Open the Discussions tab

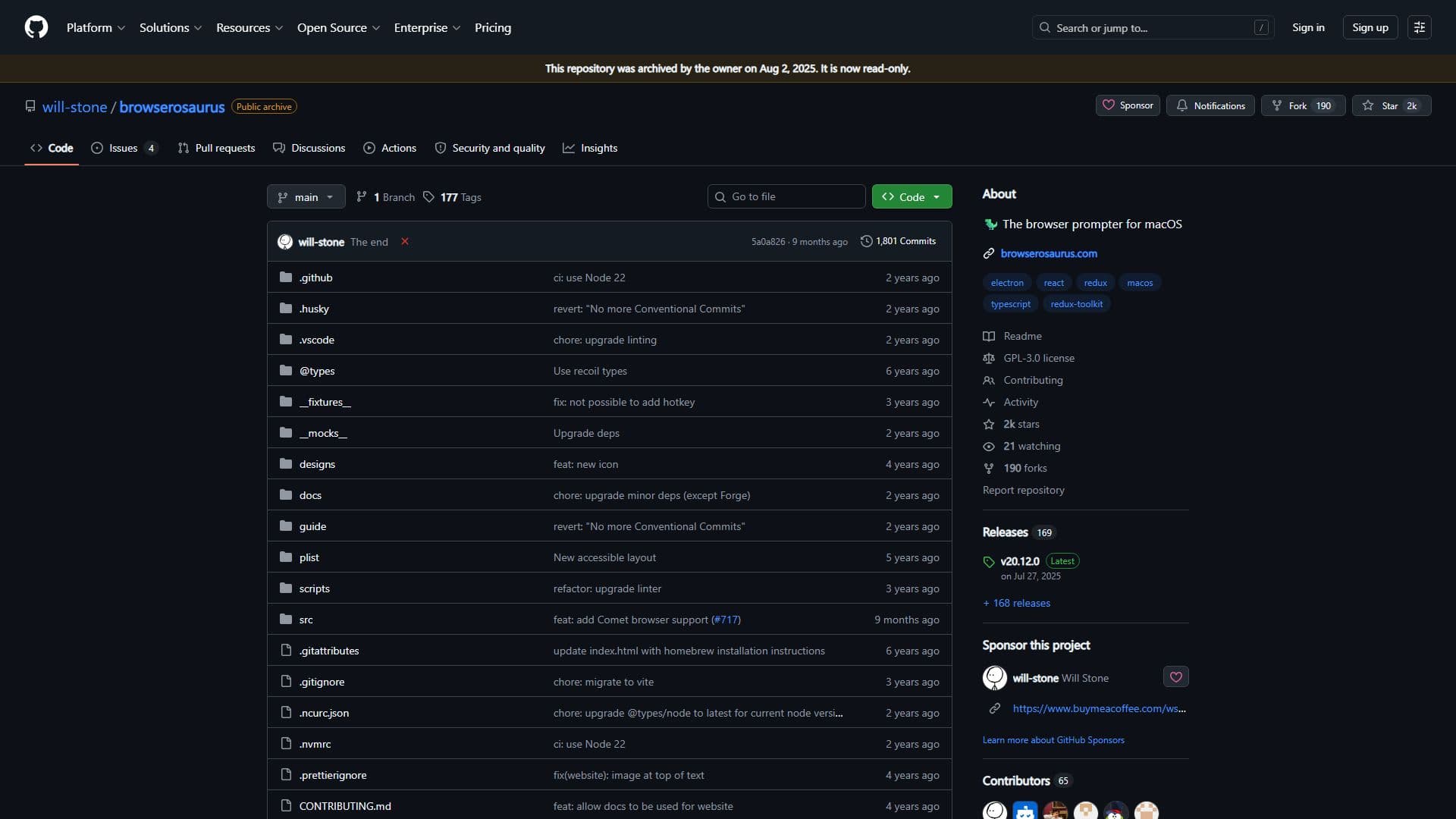(x=309, y=148)
